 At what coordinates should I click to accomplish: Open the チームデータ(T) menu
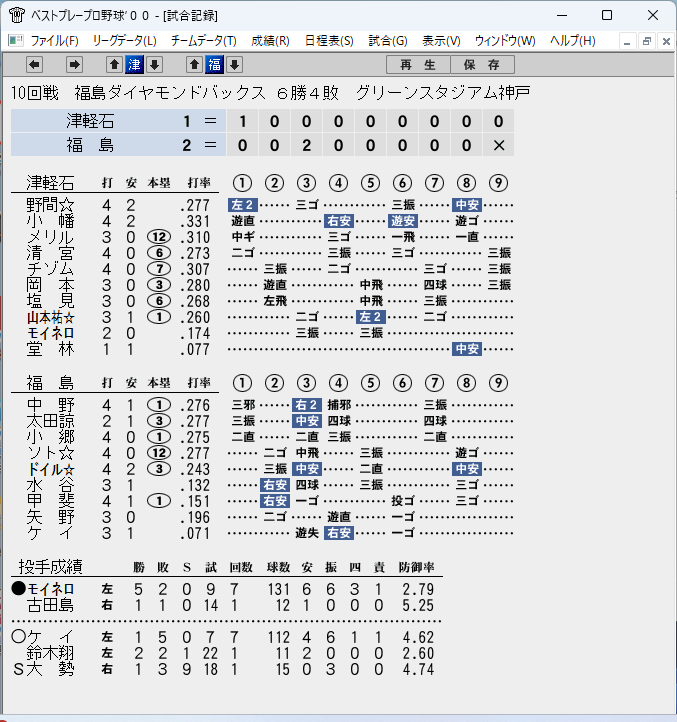(x=204, y=41)
